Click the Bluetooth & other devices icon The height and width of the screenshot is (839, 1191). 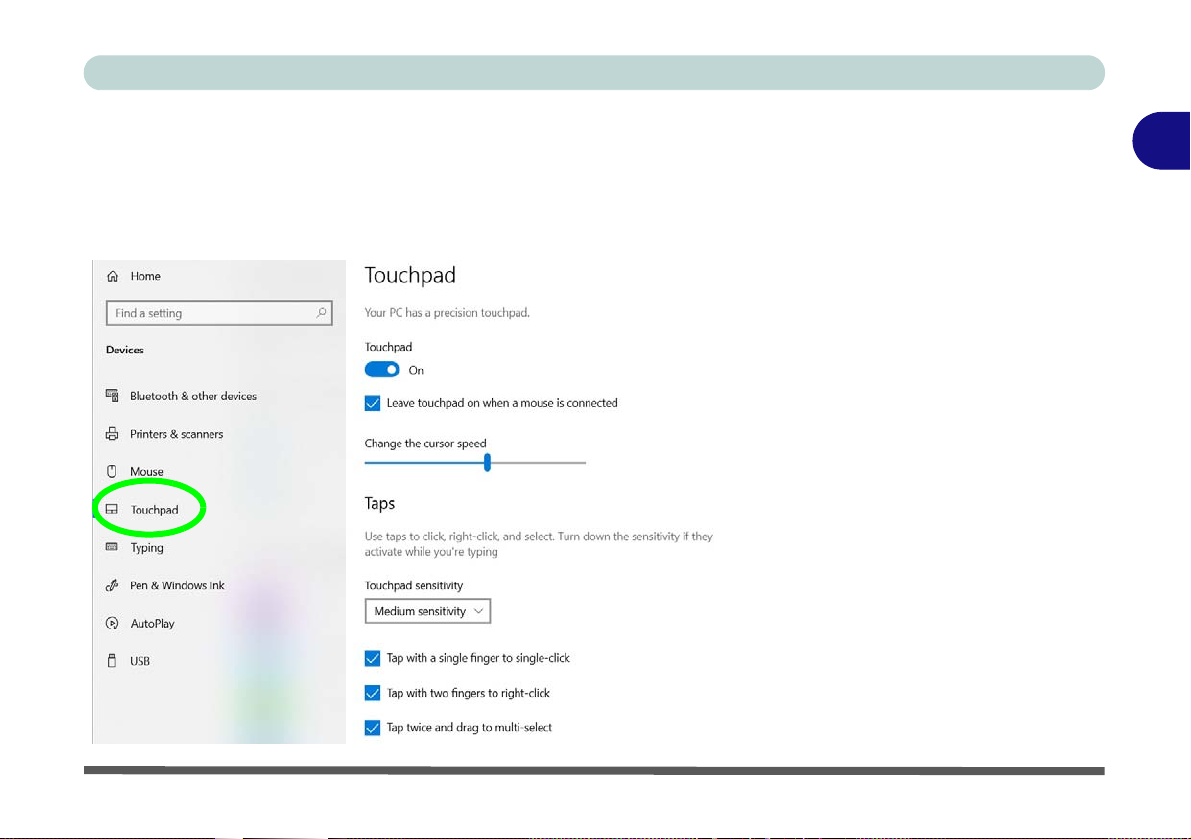[x=112, y=396]
